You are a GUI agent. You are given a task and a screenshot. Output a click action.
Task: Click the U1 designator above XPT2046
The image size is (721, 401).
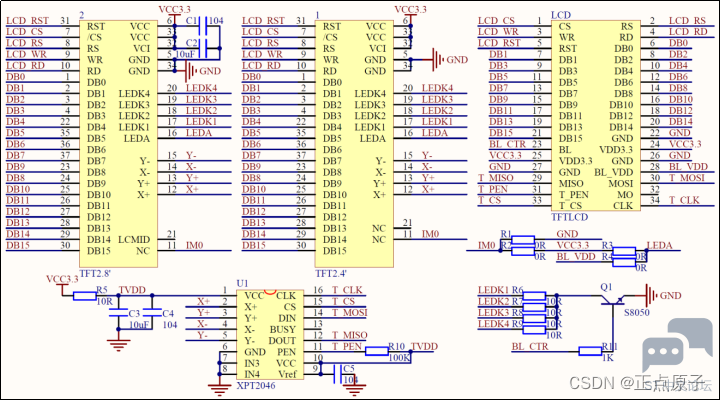pyautogui.click(x=242, y=284)
